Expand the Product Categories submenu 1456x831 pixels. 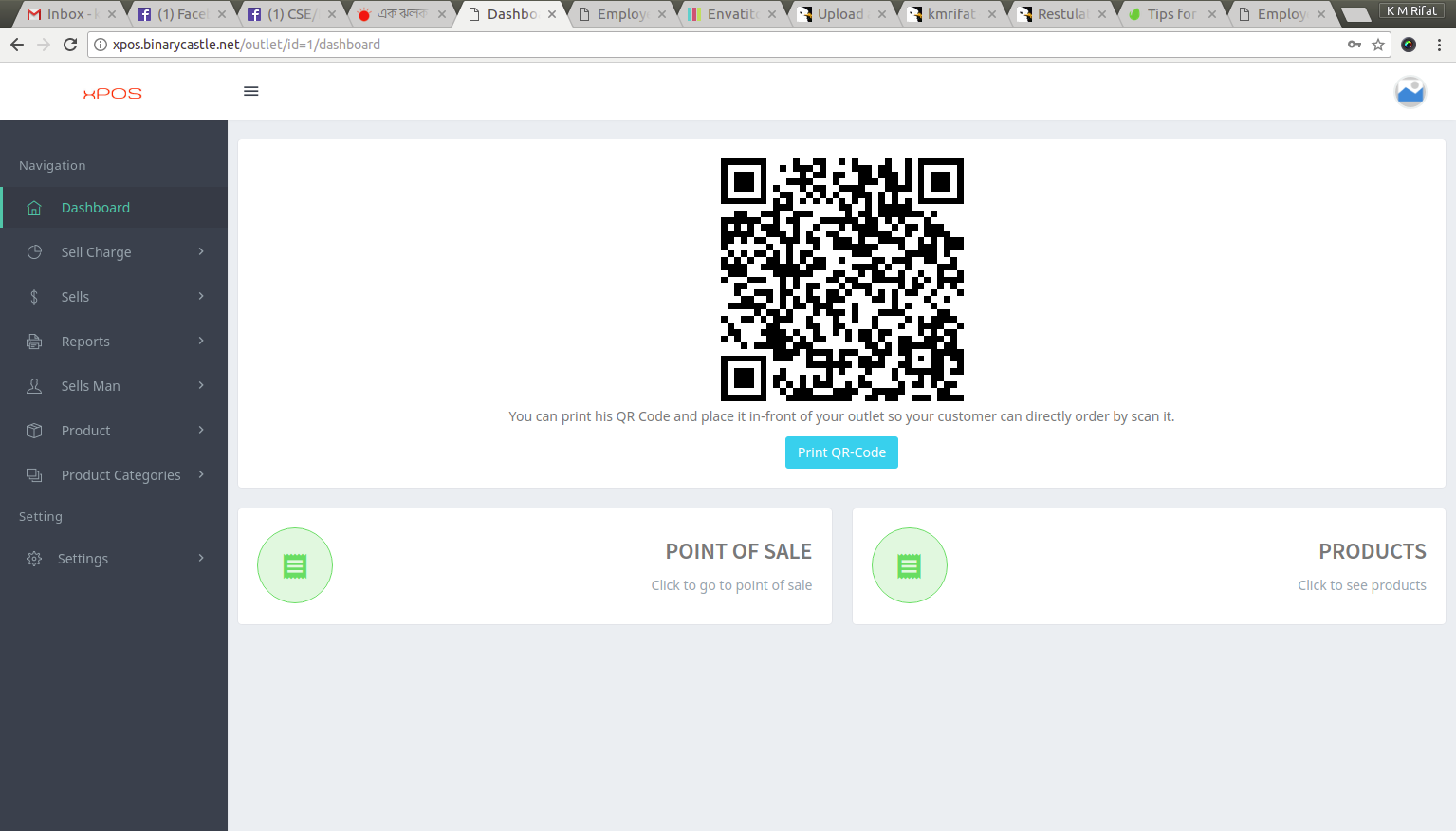tap(201, 474)
